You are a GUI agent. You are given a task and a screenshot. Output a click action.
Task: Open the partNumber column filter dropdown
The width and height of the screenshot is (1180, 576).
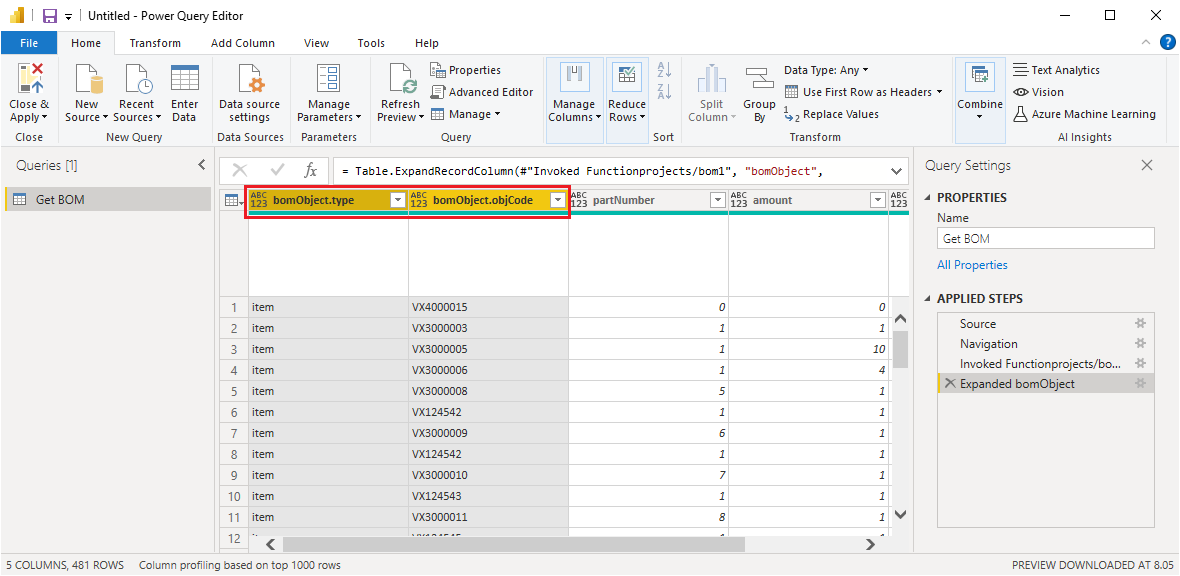coord(717,201)
